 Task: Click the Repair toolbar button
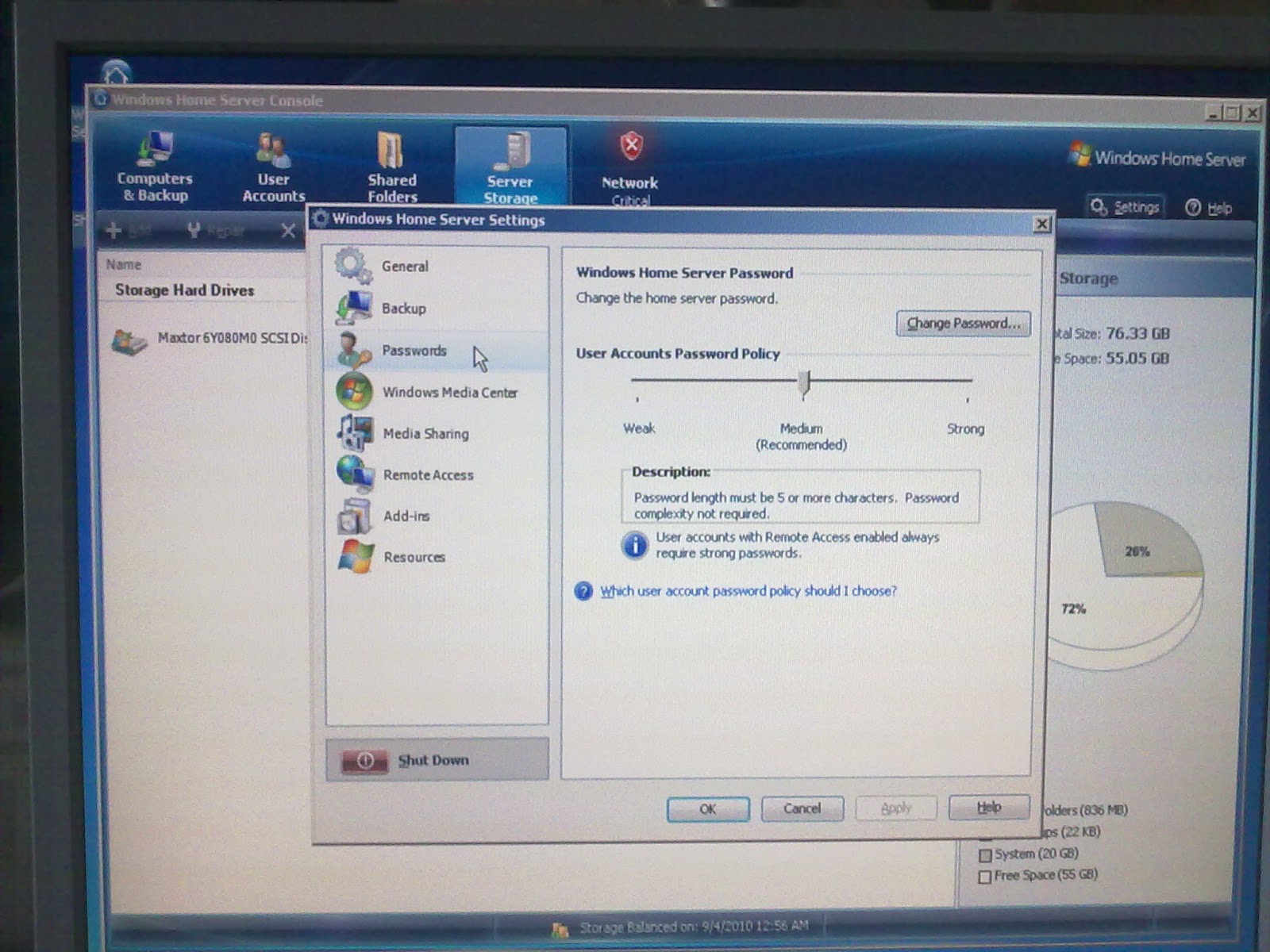click(214, 230)
